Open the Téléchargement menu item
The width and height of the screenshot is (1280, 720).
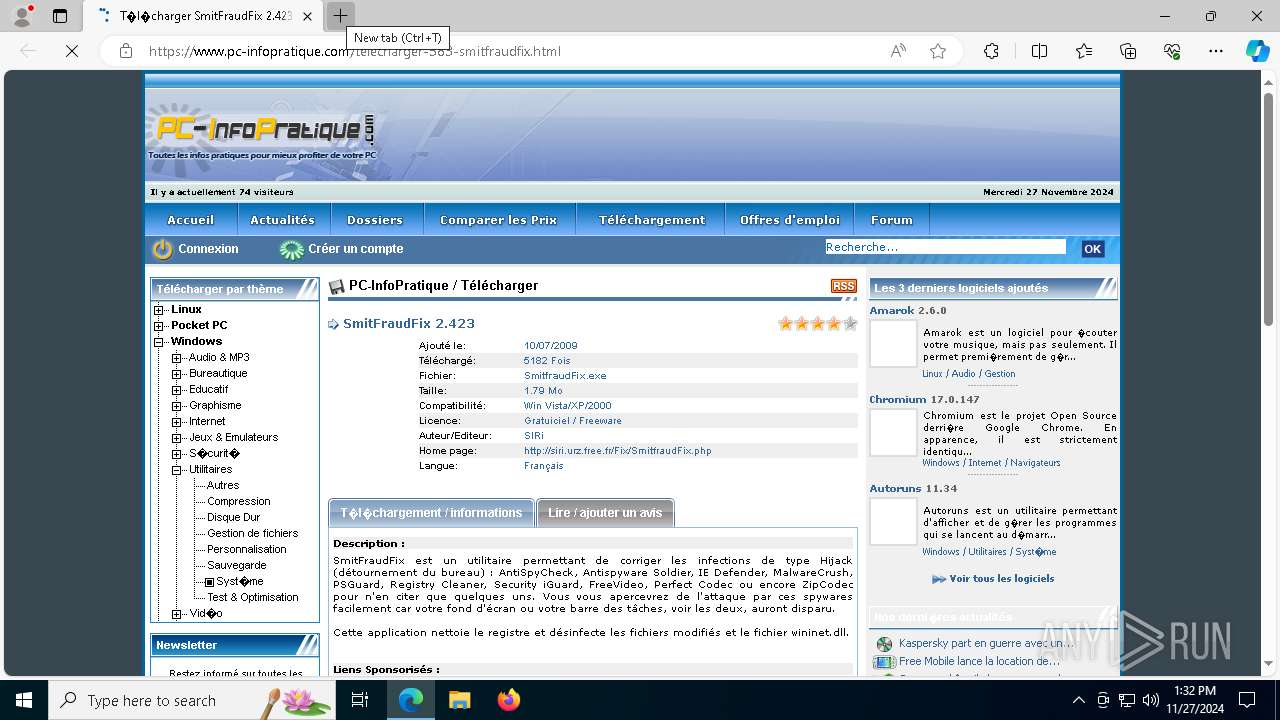[652, 220]
